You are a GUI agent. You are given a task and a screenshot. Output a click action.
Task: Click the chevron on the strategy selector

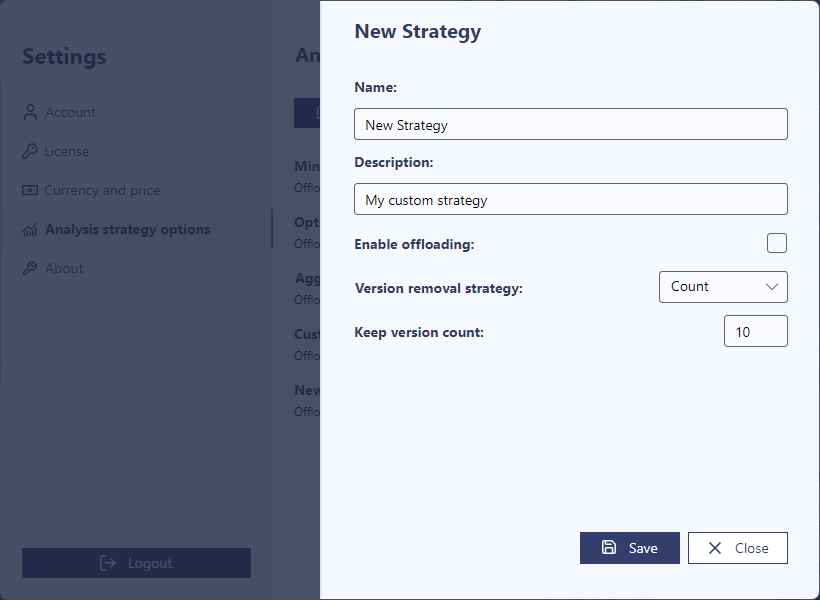point(774,287)
